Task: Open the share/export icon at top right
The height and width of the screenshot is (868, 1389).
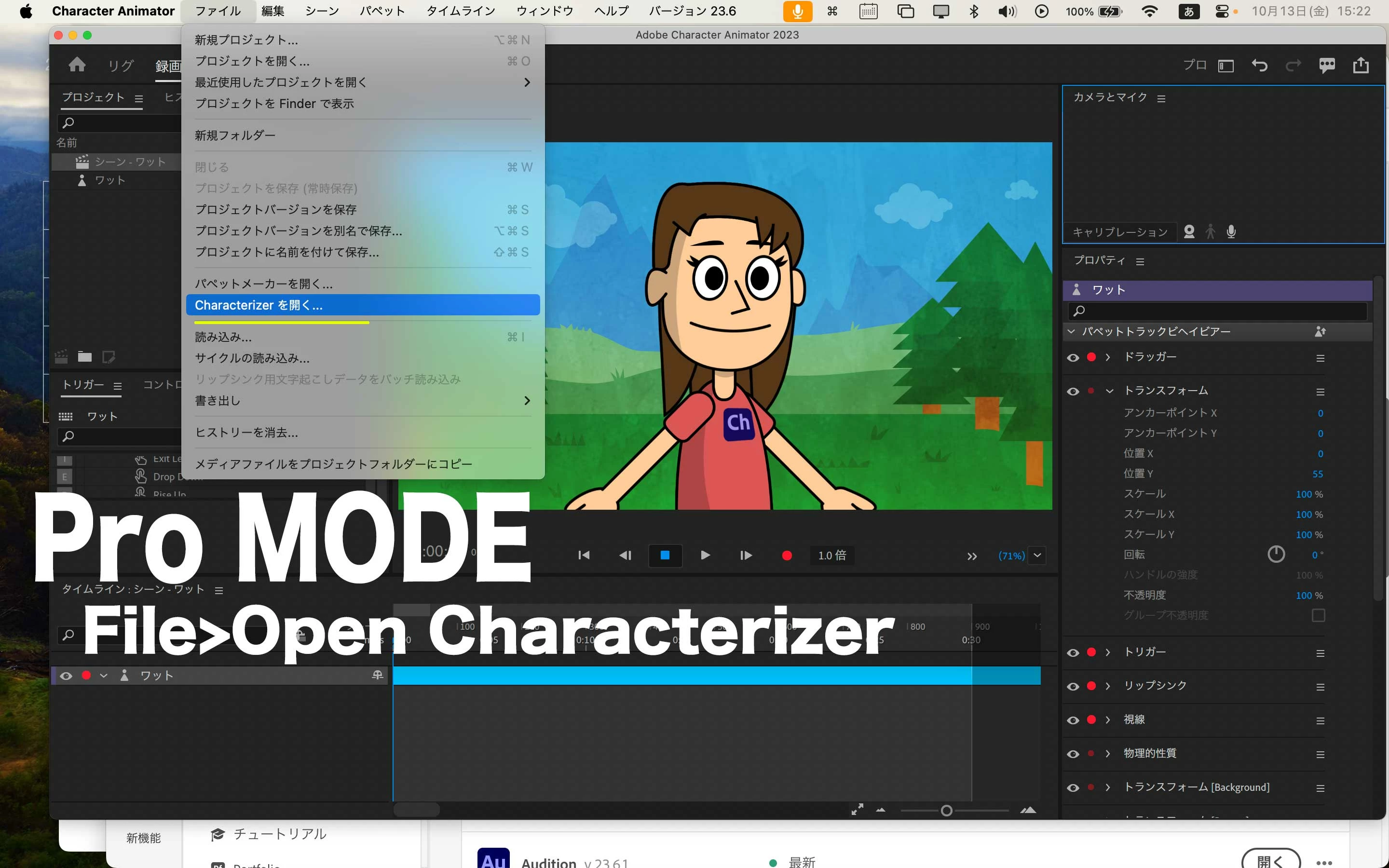Action: [1360, 66]
